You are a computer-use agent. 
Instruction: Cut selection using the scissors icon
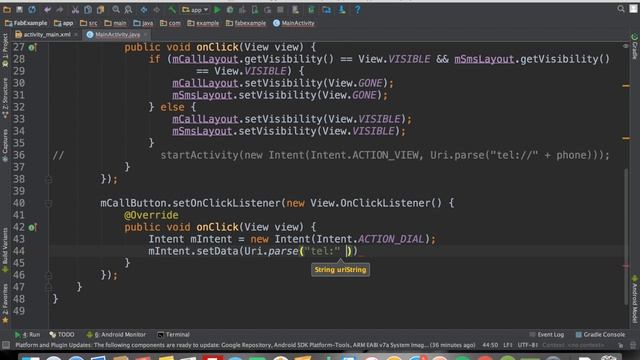pyautogui.click(x=75, y=9)
